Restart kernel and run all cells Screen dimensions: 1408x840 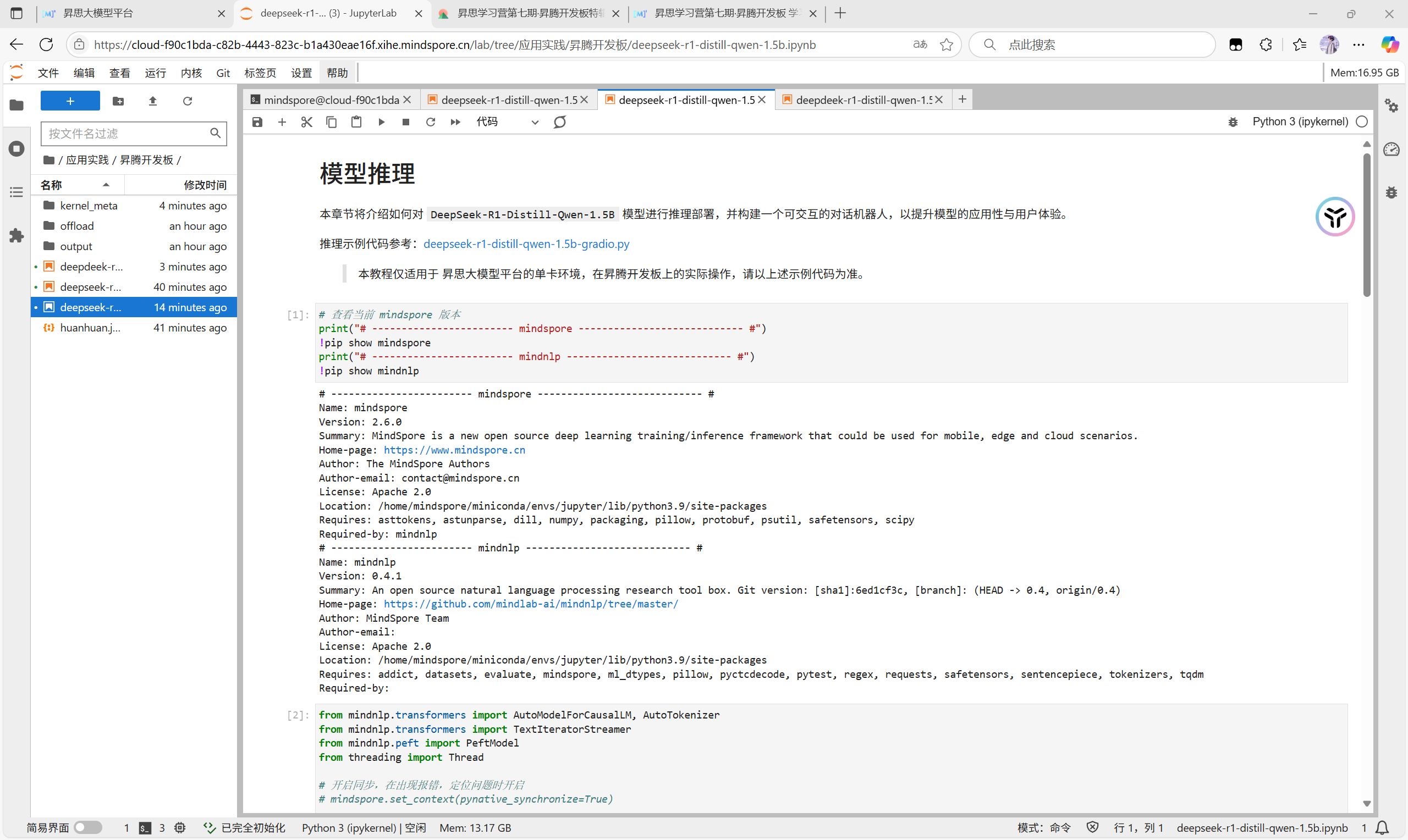click(x=455, y=122)
